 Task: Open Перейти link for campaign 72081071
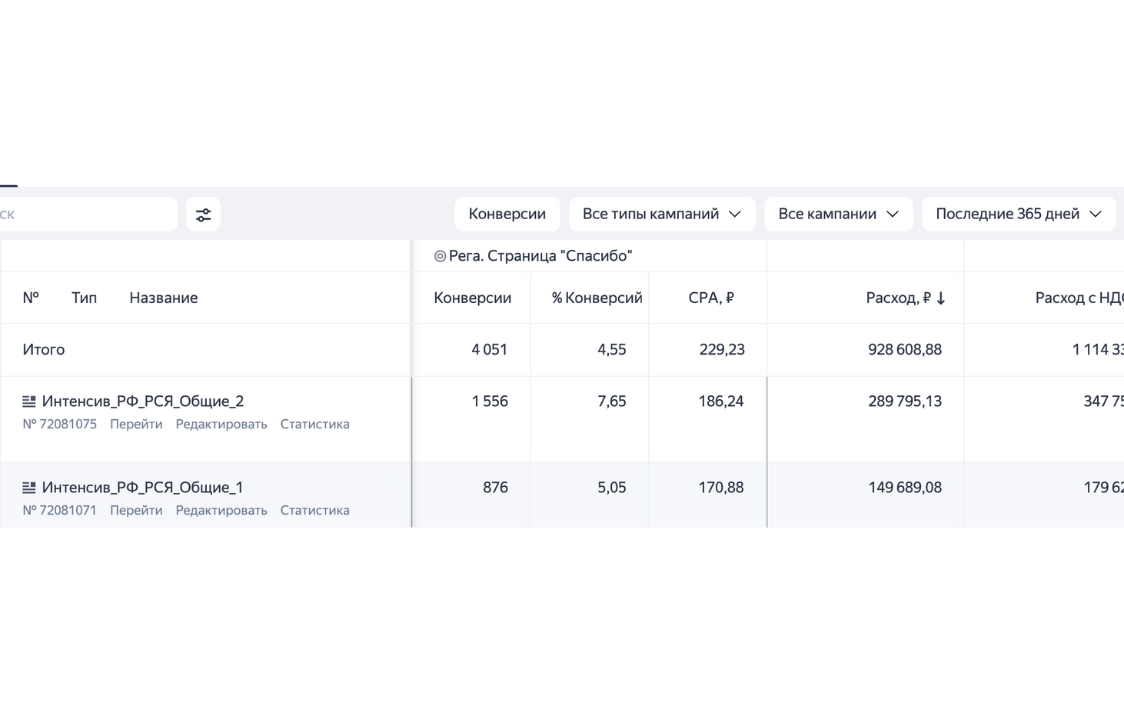click(x=136, y=510)
